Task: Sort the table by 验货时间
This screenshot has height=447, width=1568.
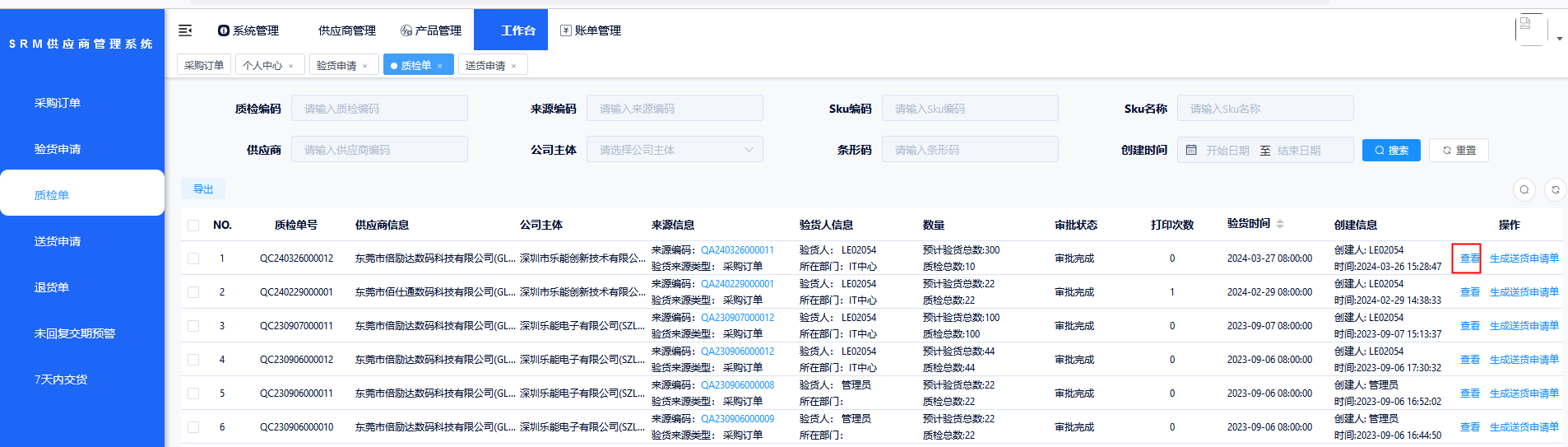Action: [x=1279, y=224]
